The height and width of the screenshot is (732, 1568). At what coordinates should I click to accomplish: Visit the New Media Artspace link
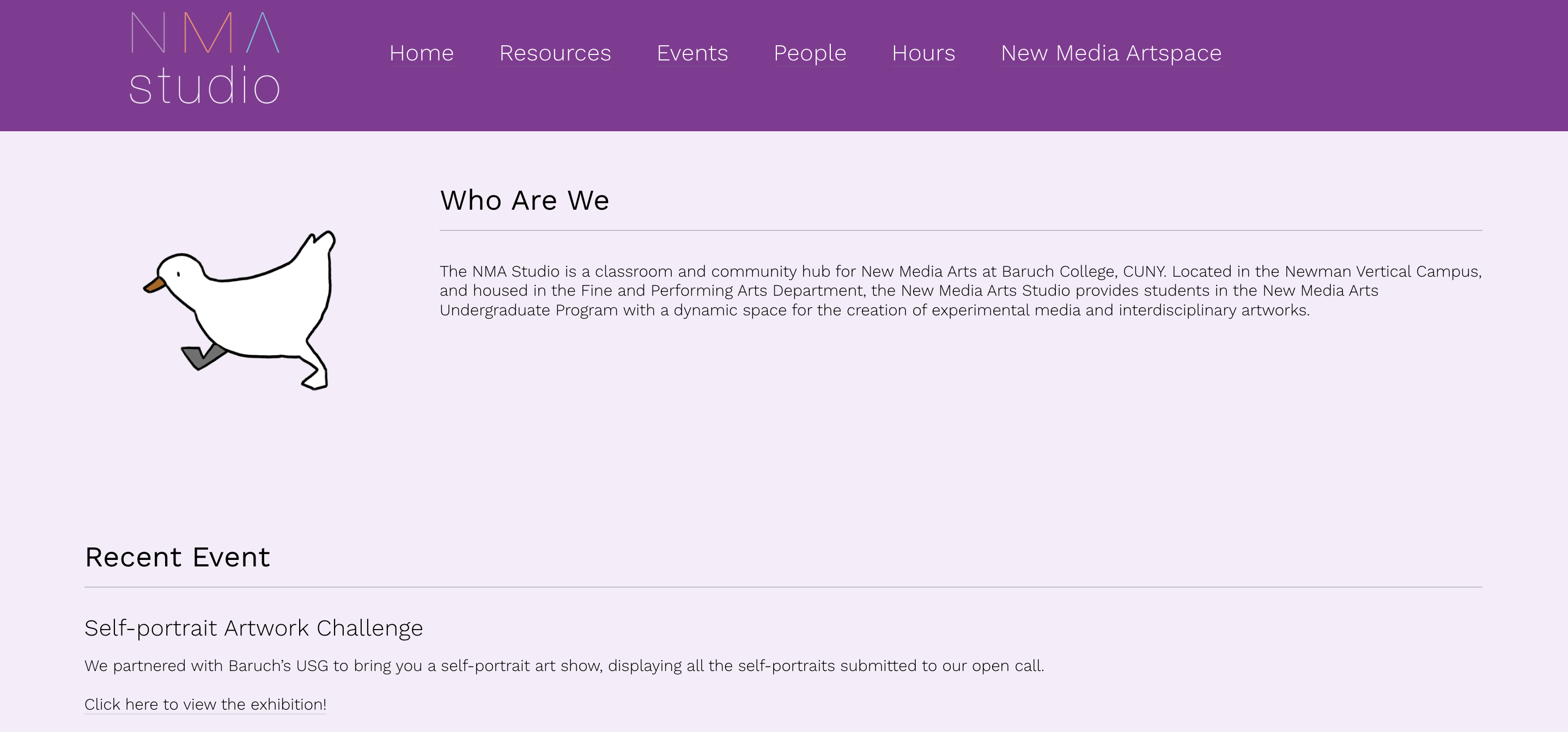[x=1111, y=53]
